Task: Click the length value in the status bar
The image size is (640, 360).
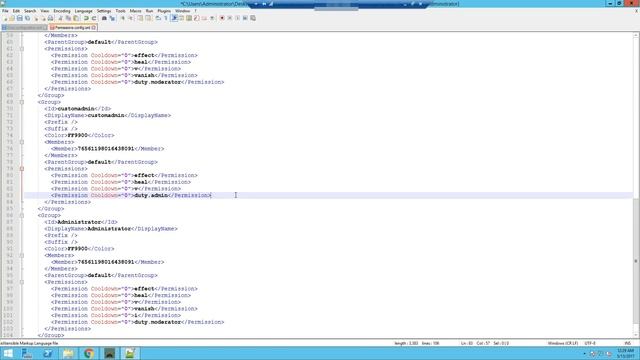Action: coord(406,343)
